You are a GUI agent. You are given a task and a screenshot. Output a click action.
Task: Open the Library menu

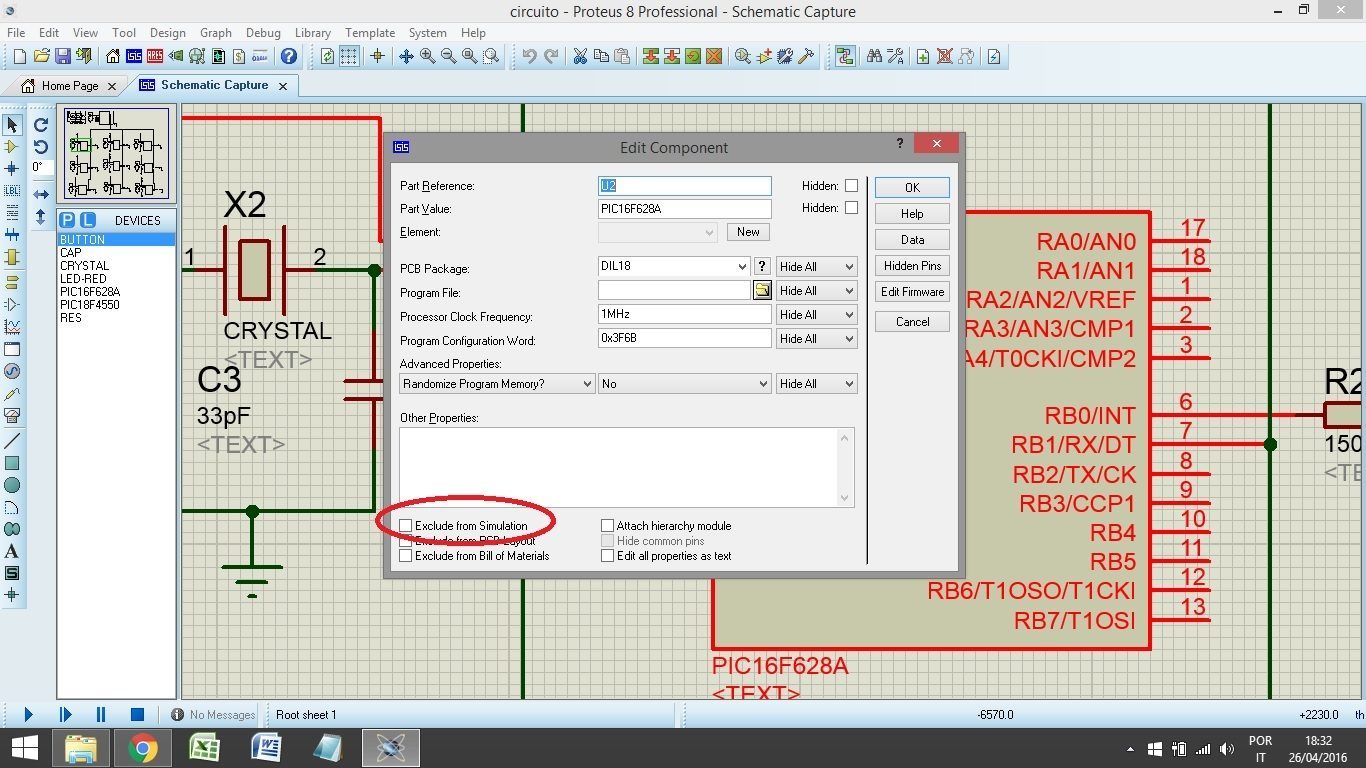(312, 33)
